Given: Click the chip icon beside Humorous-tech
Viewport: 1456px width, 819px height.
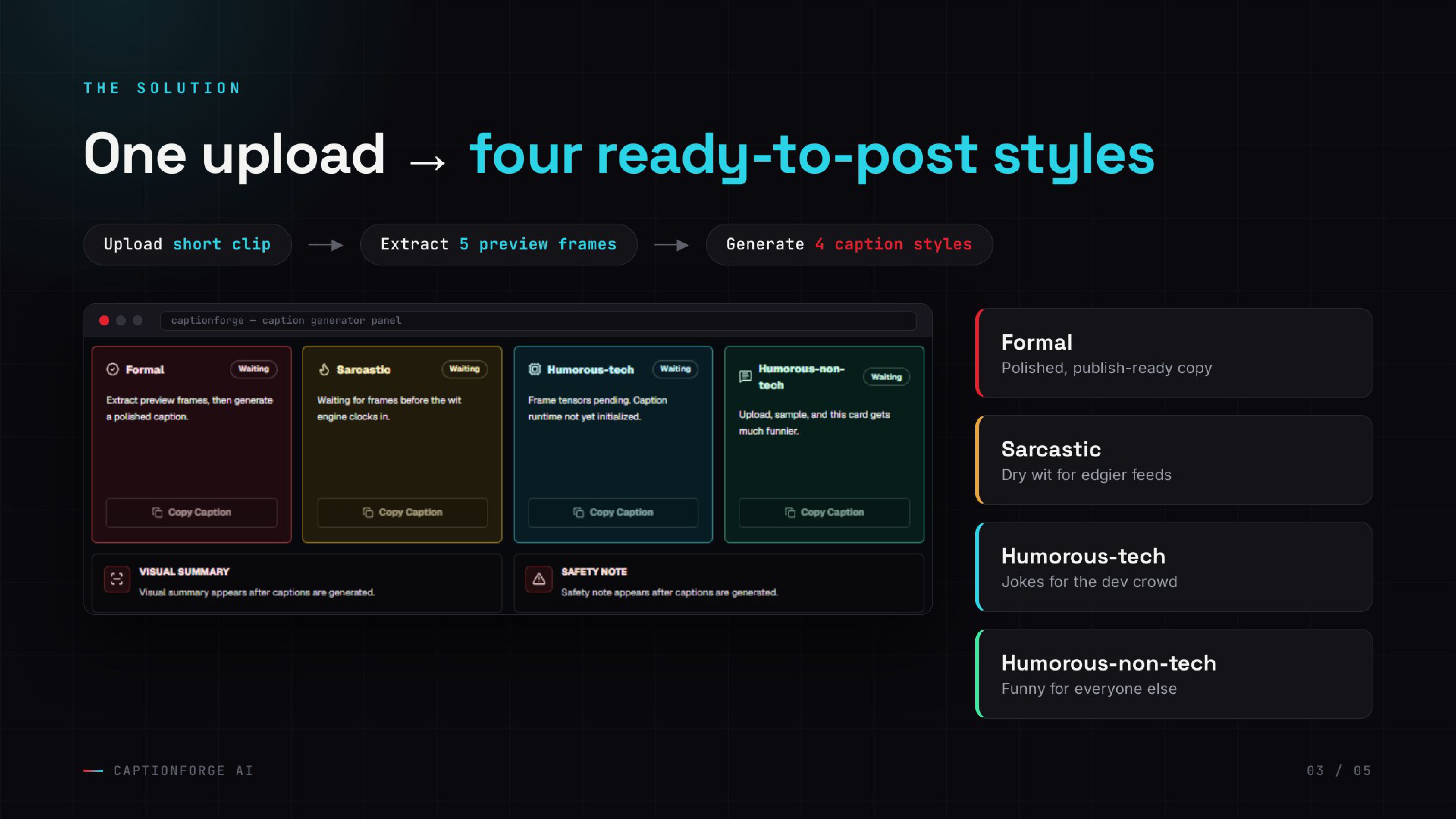Looking at the screenshot, I should (534, 369).
